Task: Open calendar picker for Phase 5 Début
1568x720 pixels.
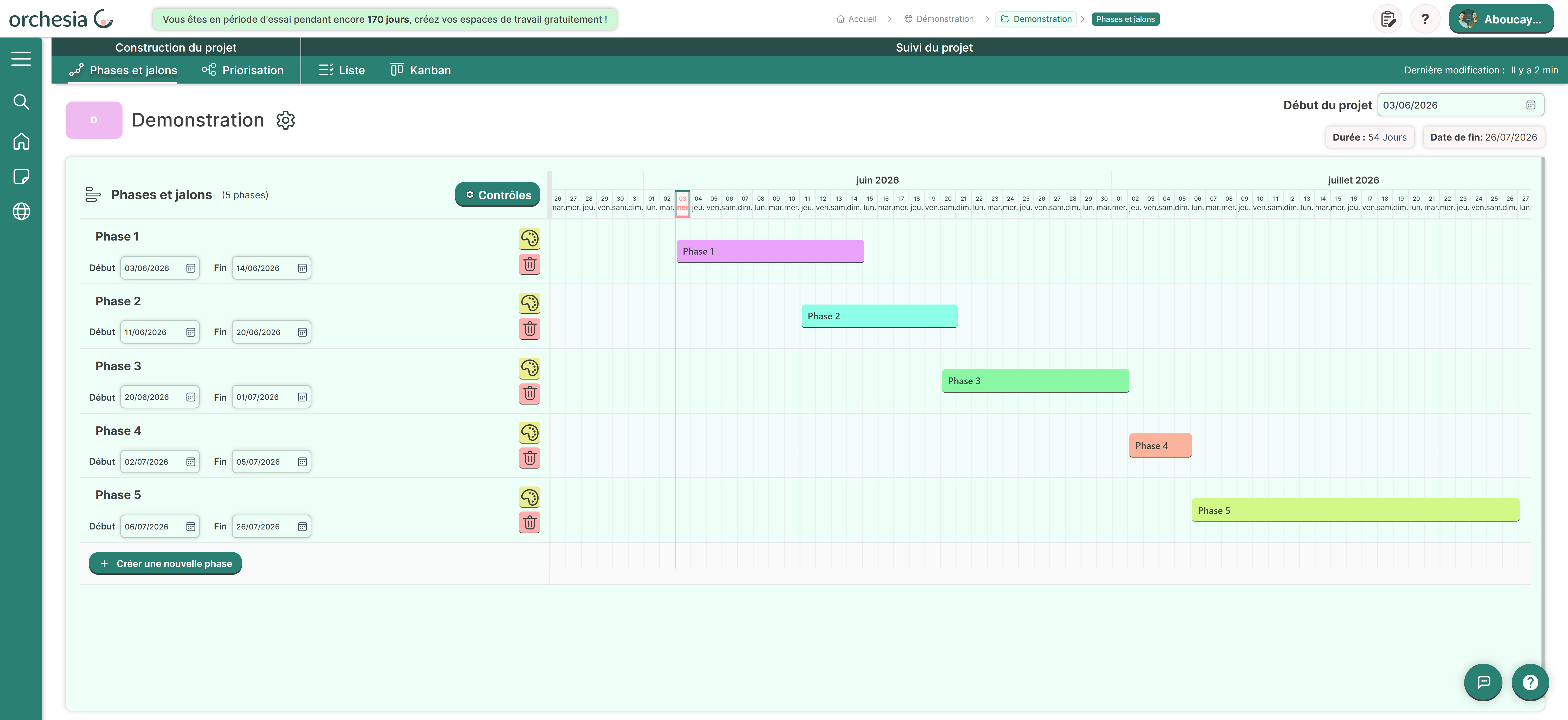Action: click(190, 527)
